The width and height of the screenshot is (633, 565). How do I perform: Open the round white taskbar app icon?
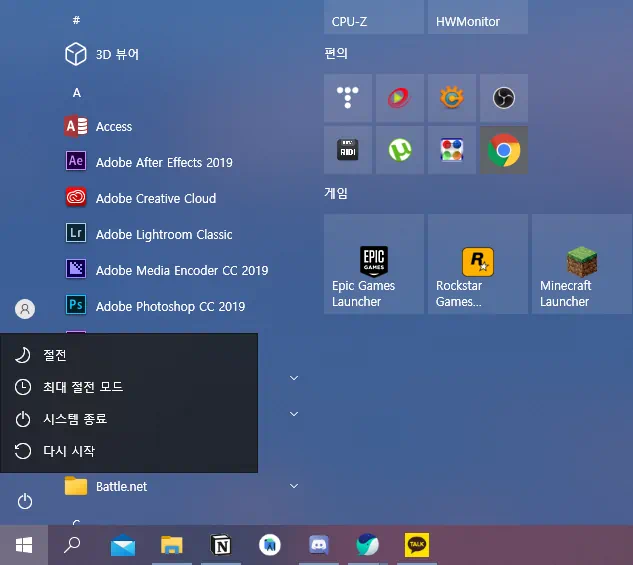click(x=270, y=545)
